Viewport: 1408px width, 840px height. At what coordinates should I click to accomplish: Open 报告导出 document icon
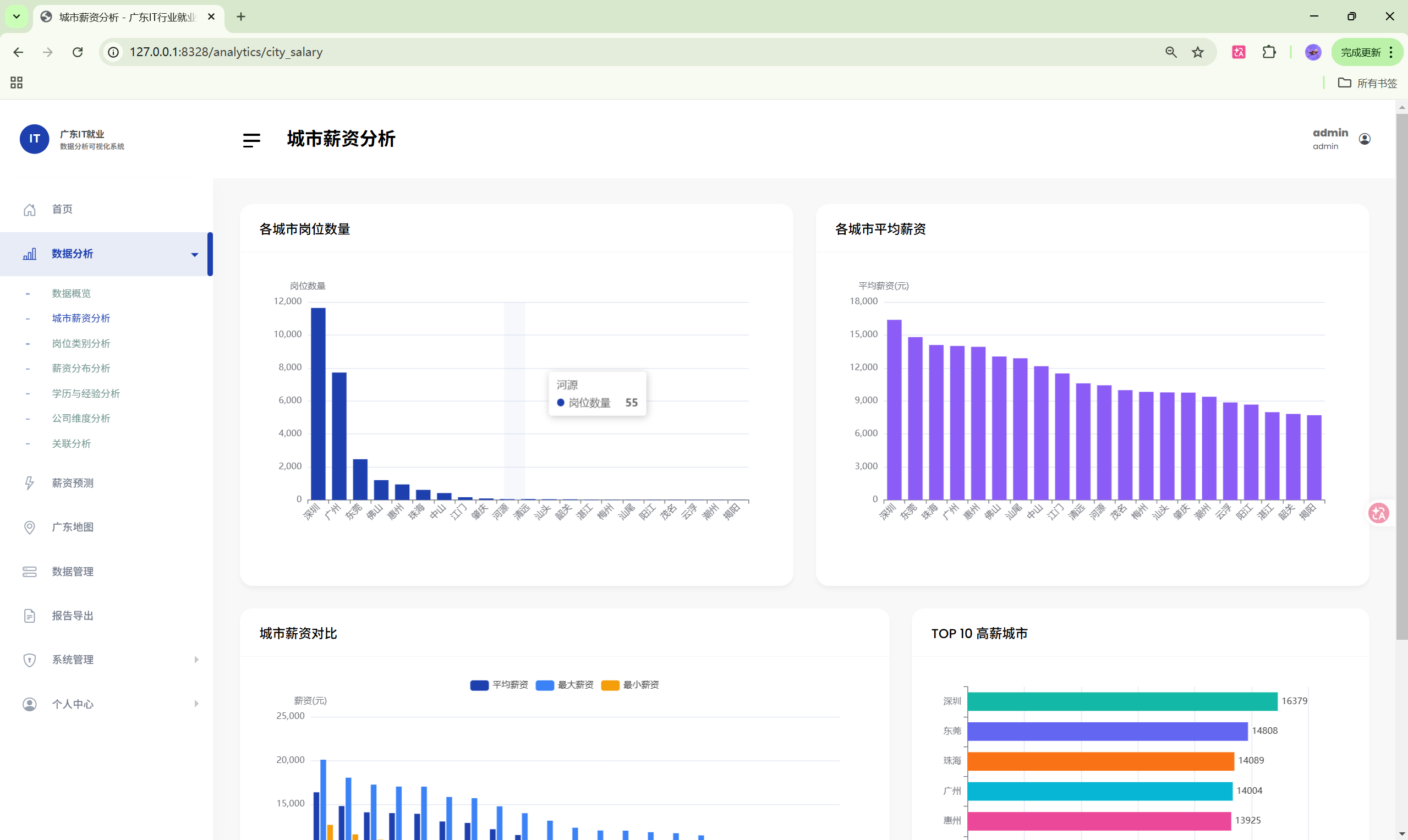pyautogui.click(x=30, y=616)
